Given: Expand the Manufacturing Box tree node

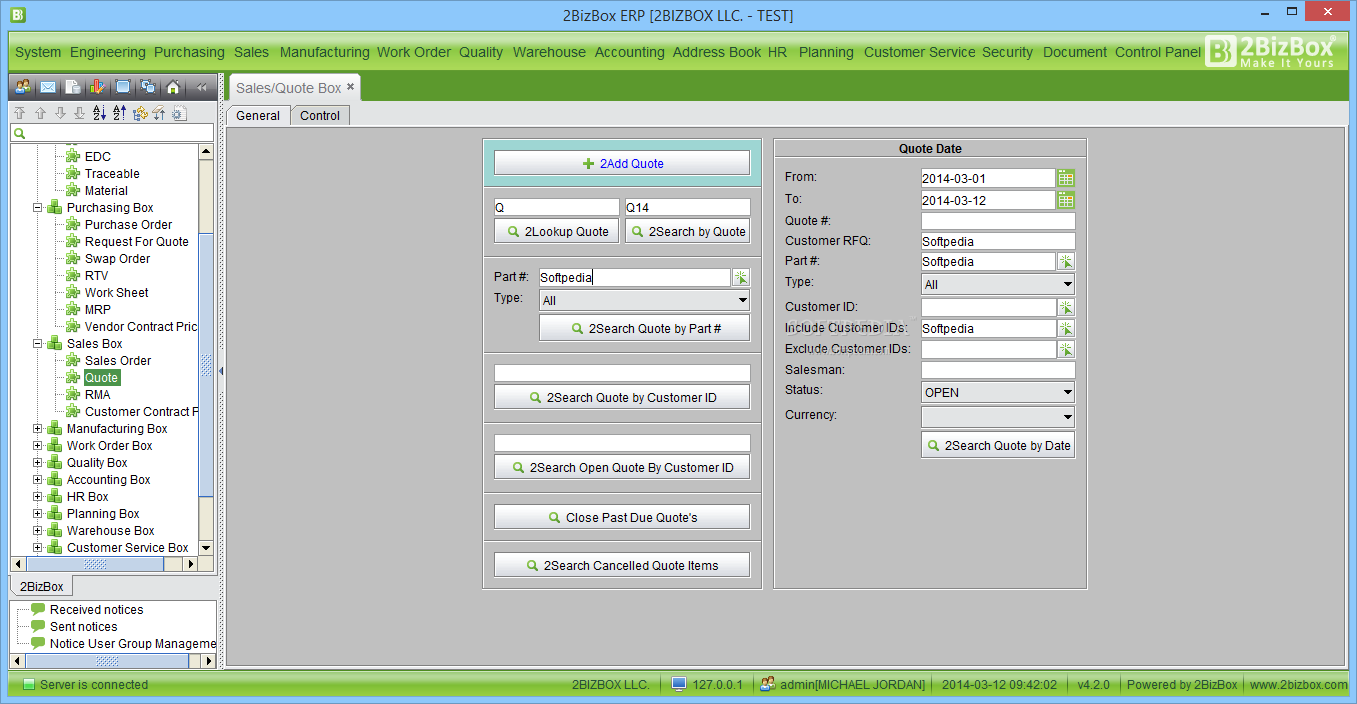Looking at the screenshot, I should [x=38, y=429].
